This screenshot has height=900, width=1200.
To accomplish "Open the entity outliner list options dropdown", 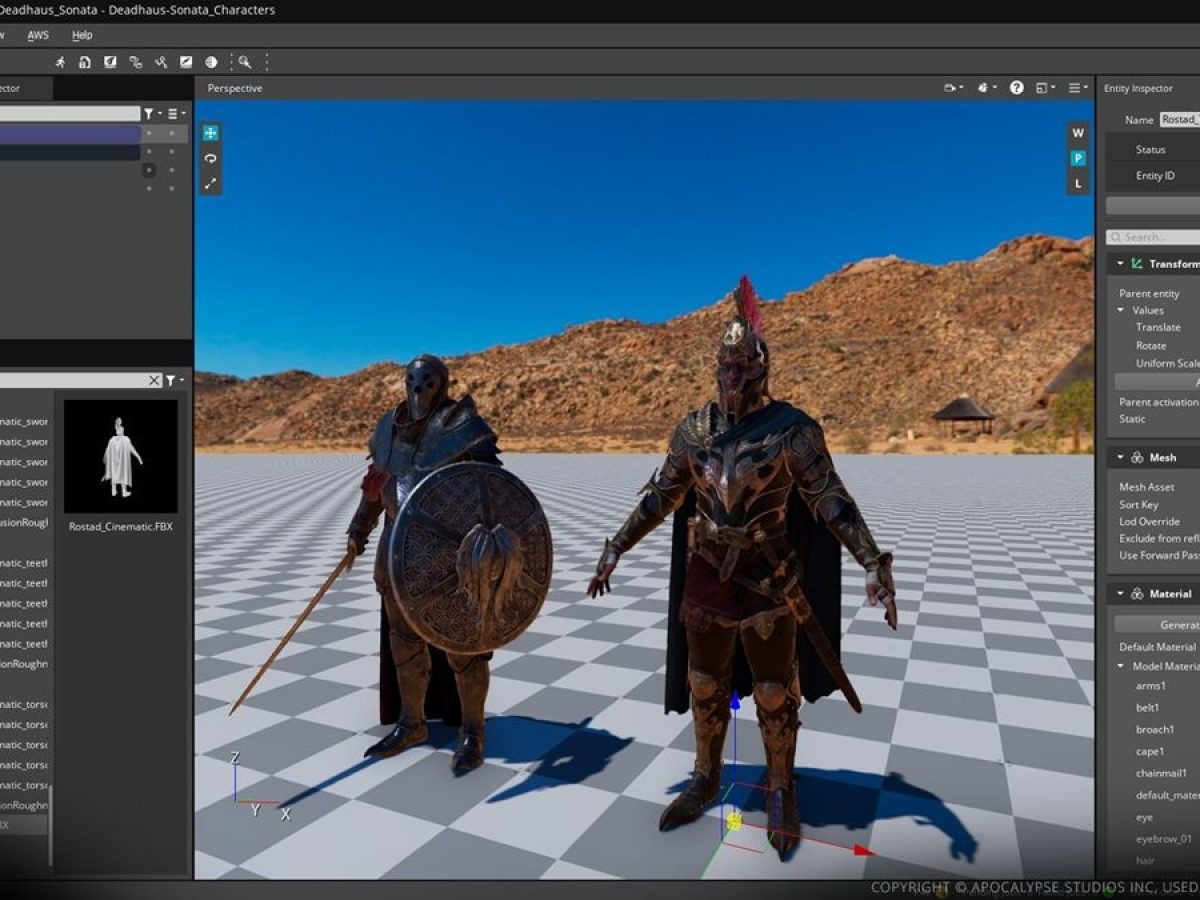I will 177,114.
